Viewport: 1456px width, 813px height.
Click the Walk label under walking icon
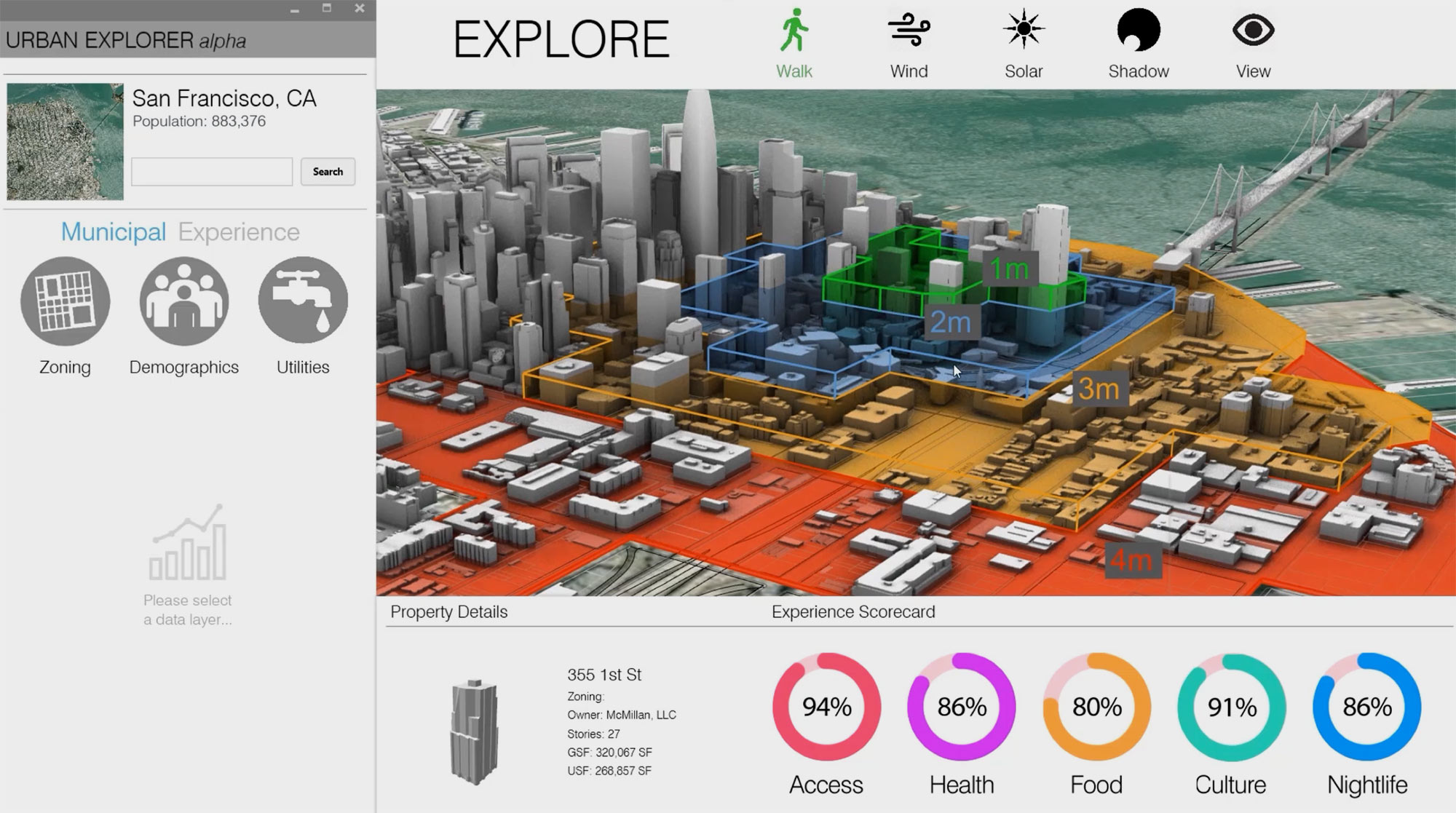[794, 71]
